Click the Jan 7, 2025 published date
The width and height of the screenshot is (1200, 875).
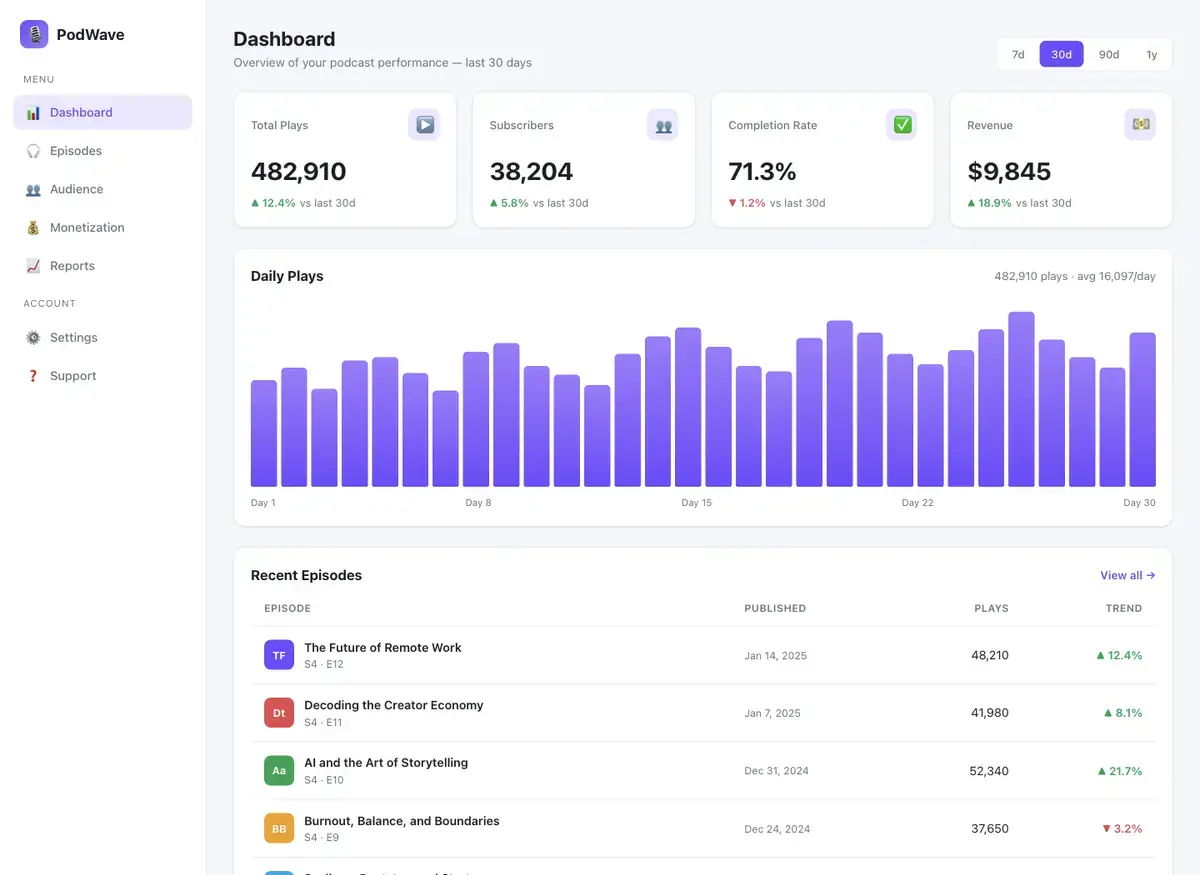[773, 714]
